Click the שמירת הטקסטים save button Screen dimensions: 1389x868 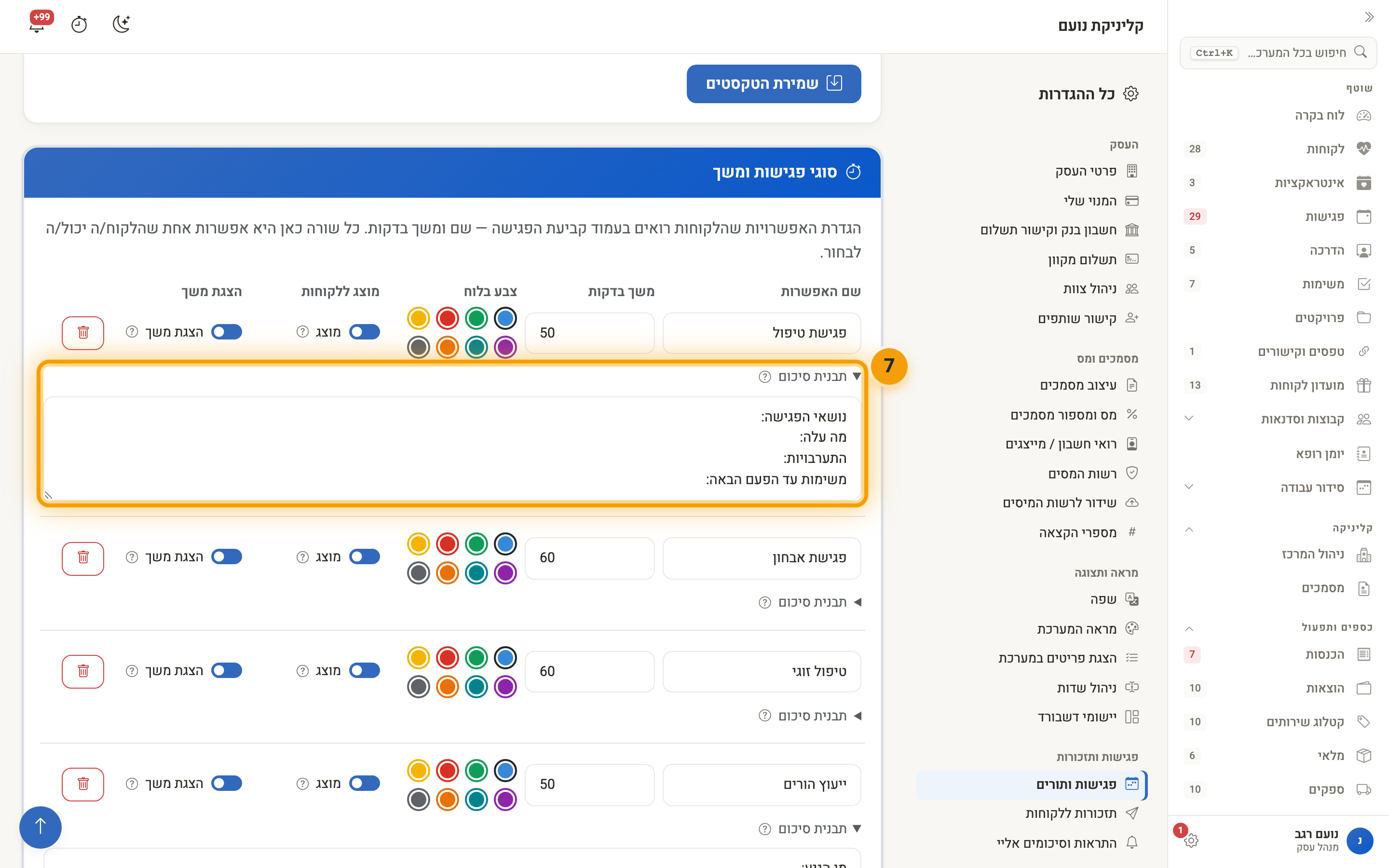point(774,84)
